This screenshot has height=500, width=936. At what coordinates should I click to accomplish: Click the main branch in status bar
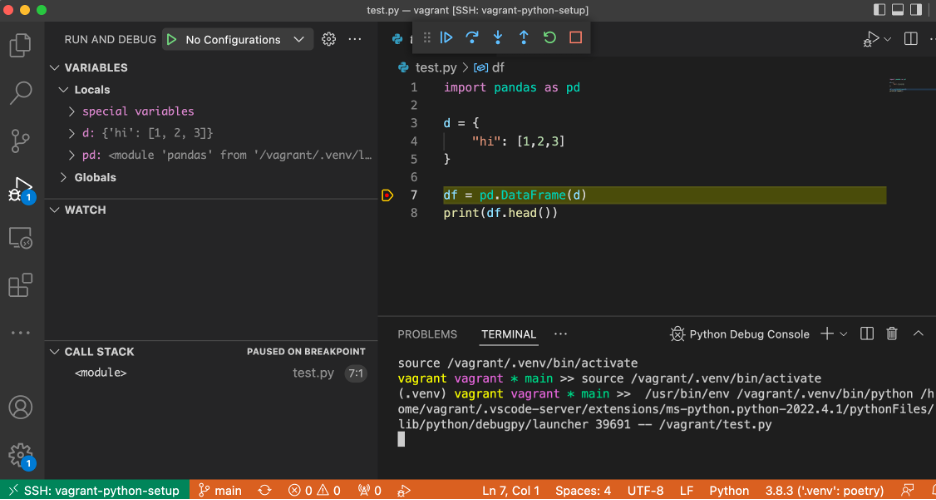tap(220, 490)
